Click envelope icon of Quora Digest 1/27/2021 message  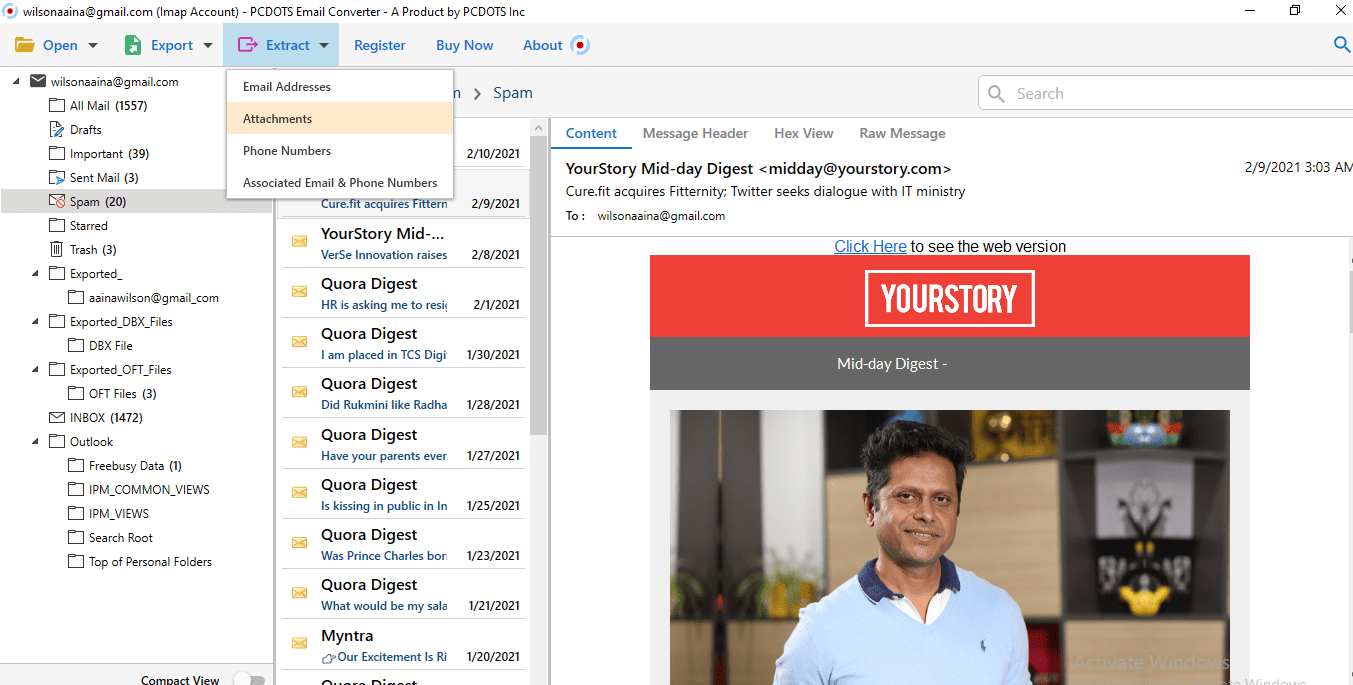click(299, 442)
